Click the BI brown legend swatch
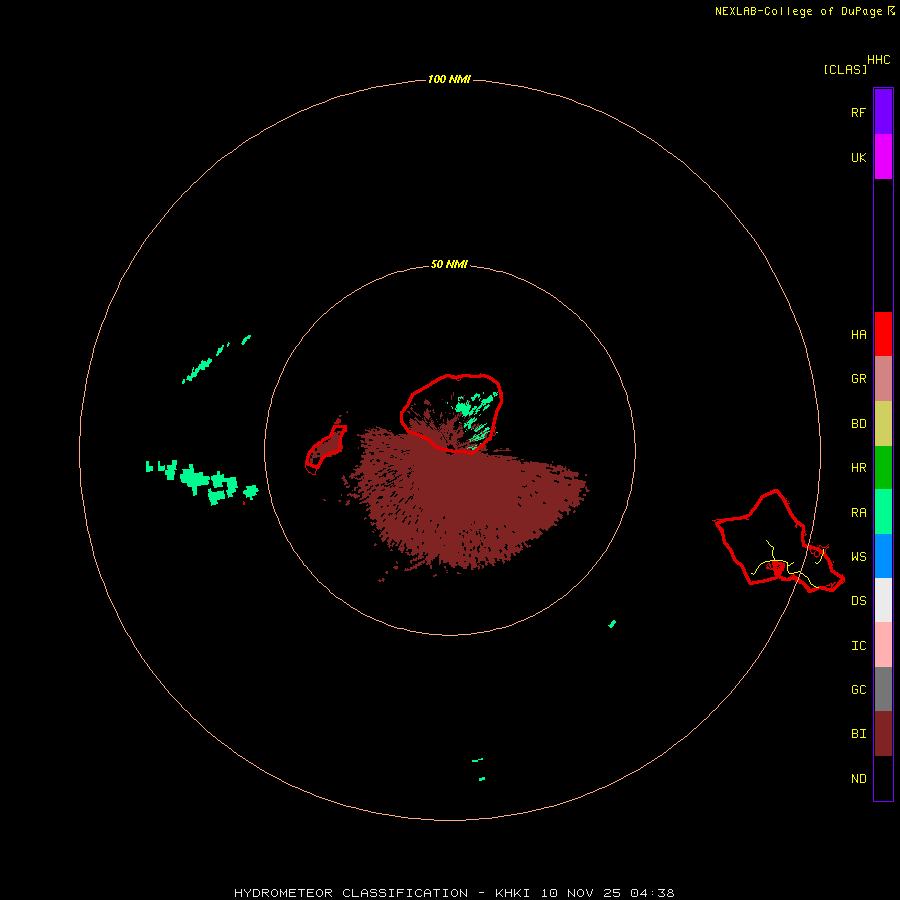 point(883,734)
